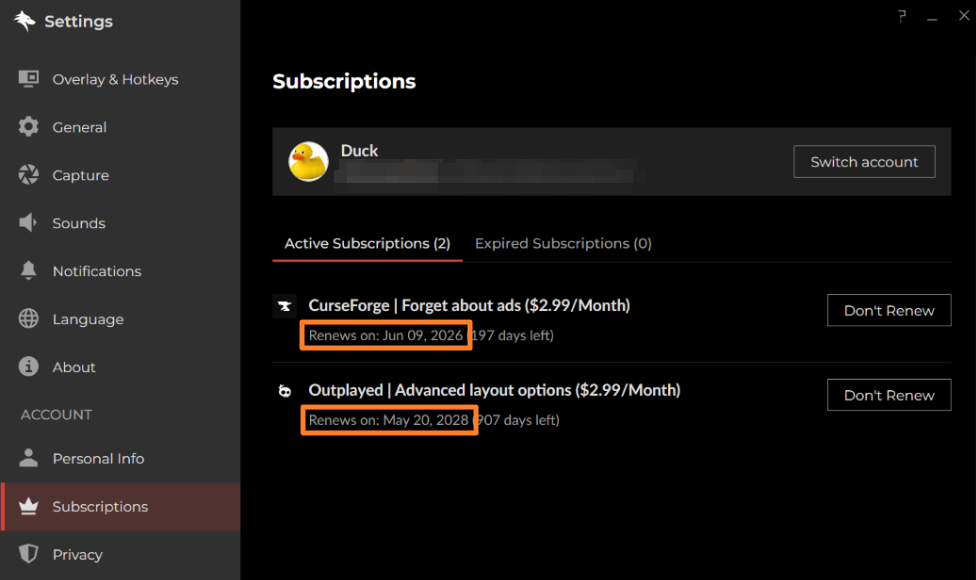Click Don't Renew for CurseForge subscription
Image resolution: width=976 pixels, height=580 pixels.
889,310
